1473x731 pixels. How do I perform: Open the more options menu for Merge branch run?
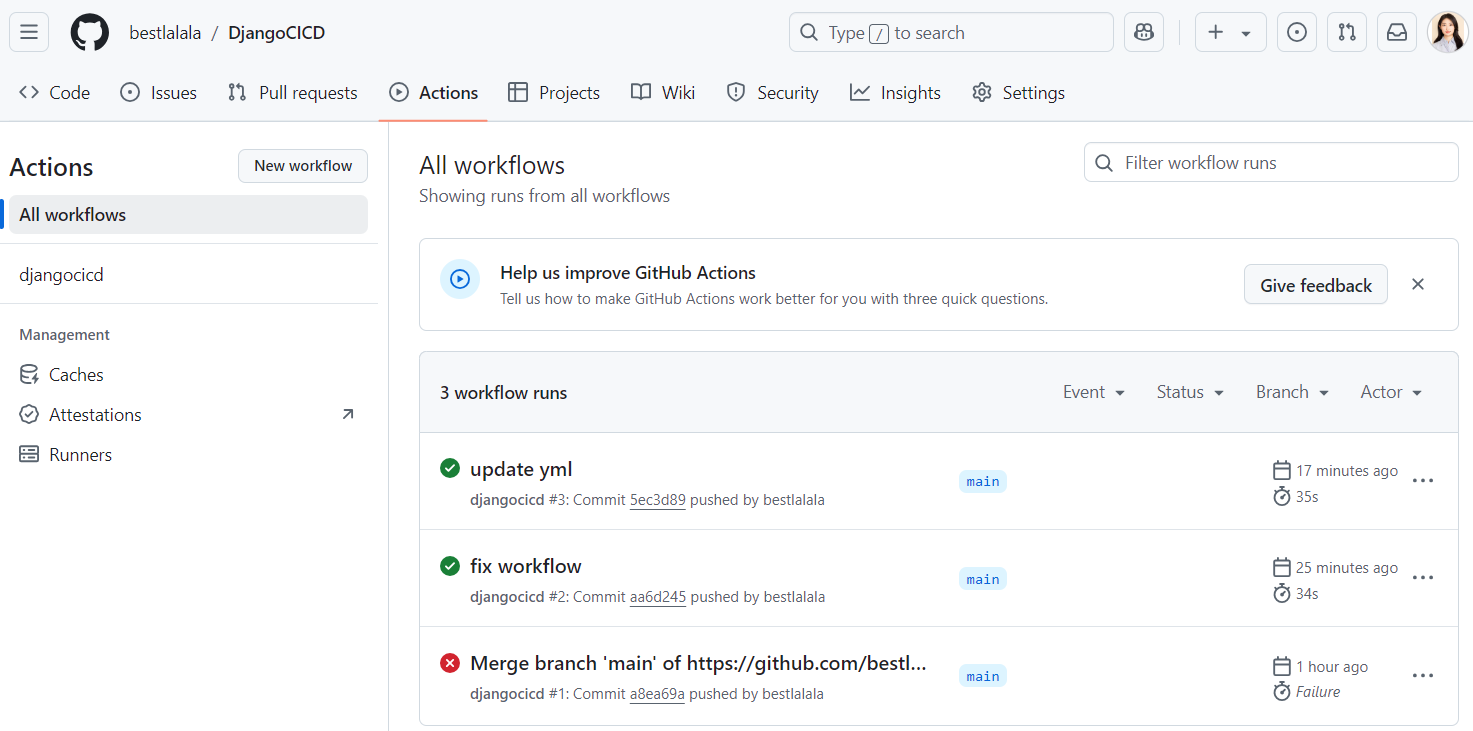click(1423, 676)
